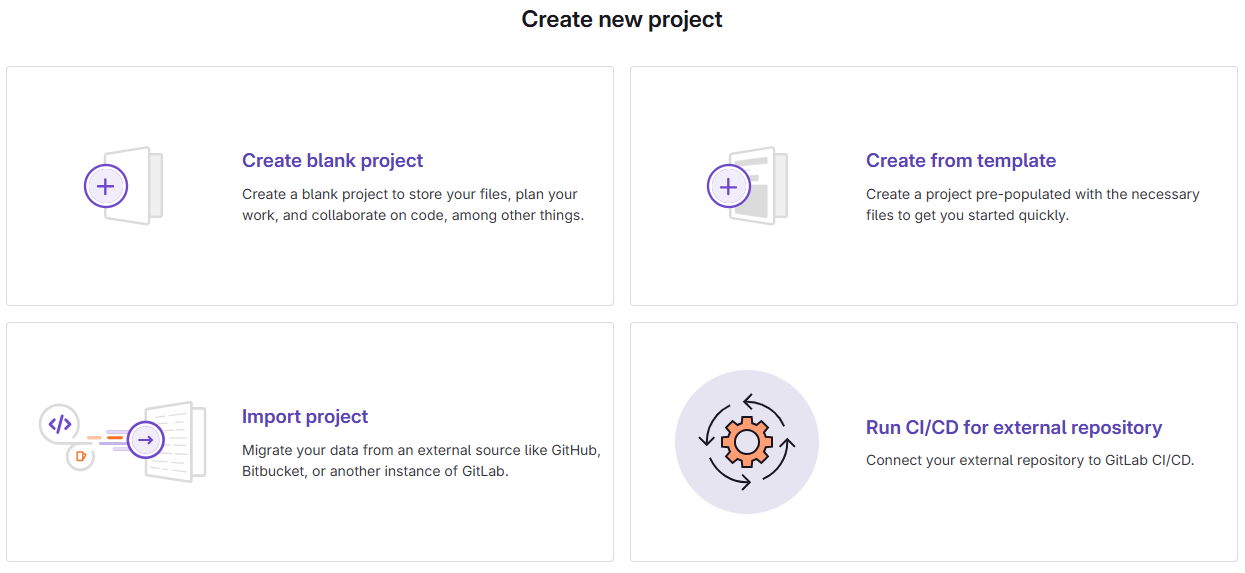Click the migrate your data description text
Image resolution: width=1245 pixels, height=573 pixels.
[x=420, y=461]
